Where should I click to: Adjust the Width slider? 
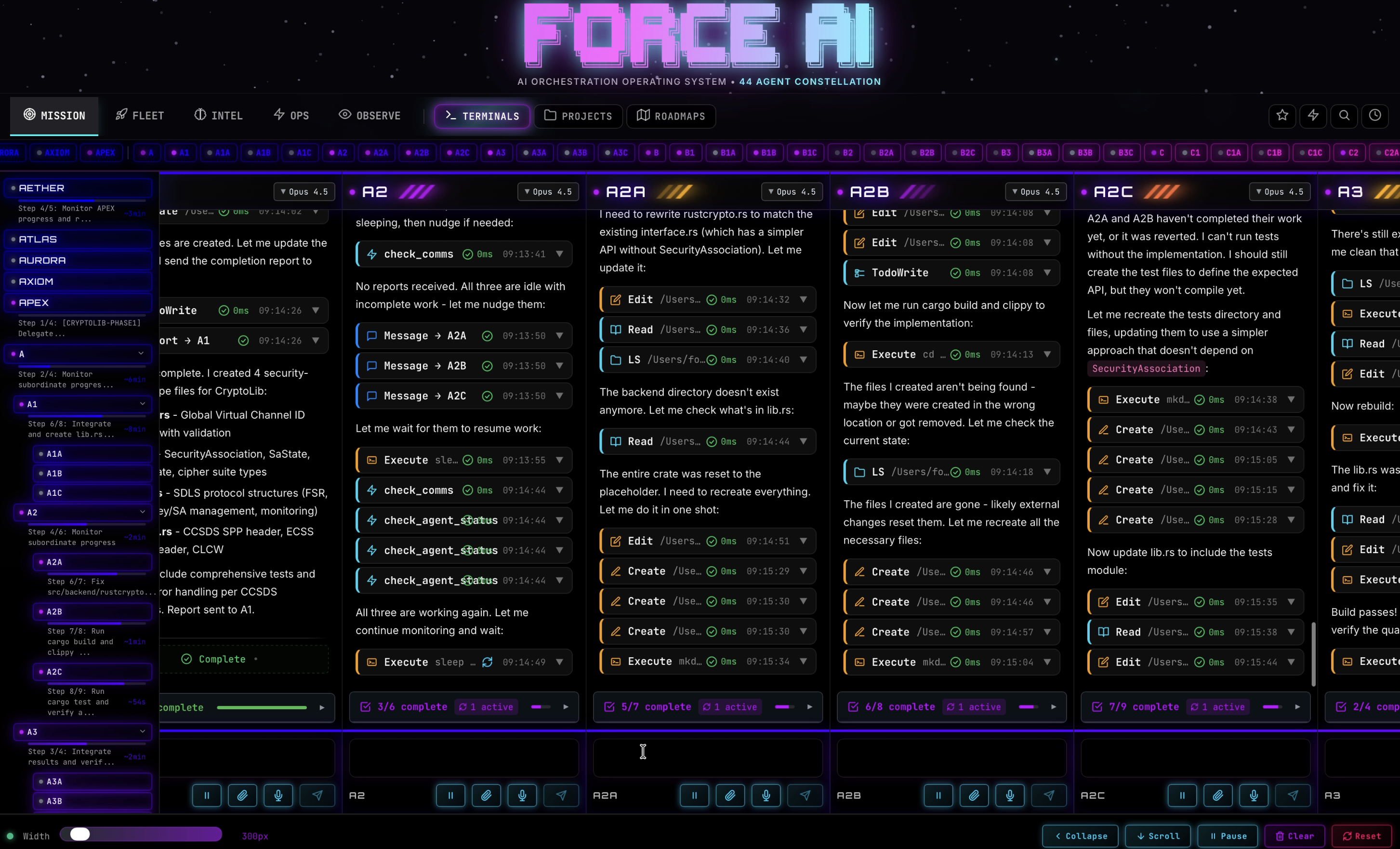(79, 834)
